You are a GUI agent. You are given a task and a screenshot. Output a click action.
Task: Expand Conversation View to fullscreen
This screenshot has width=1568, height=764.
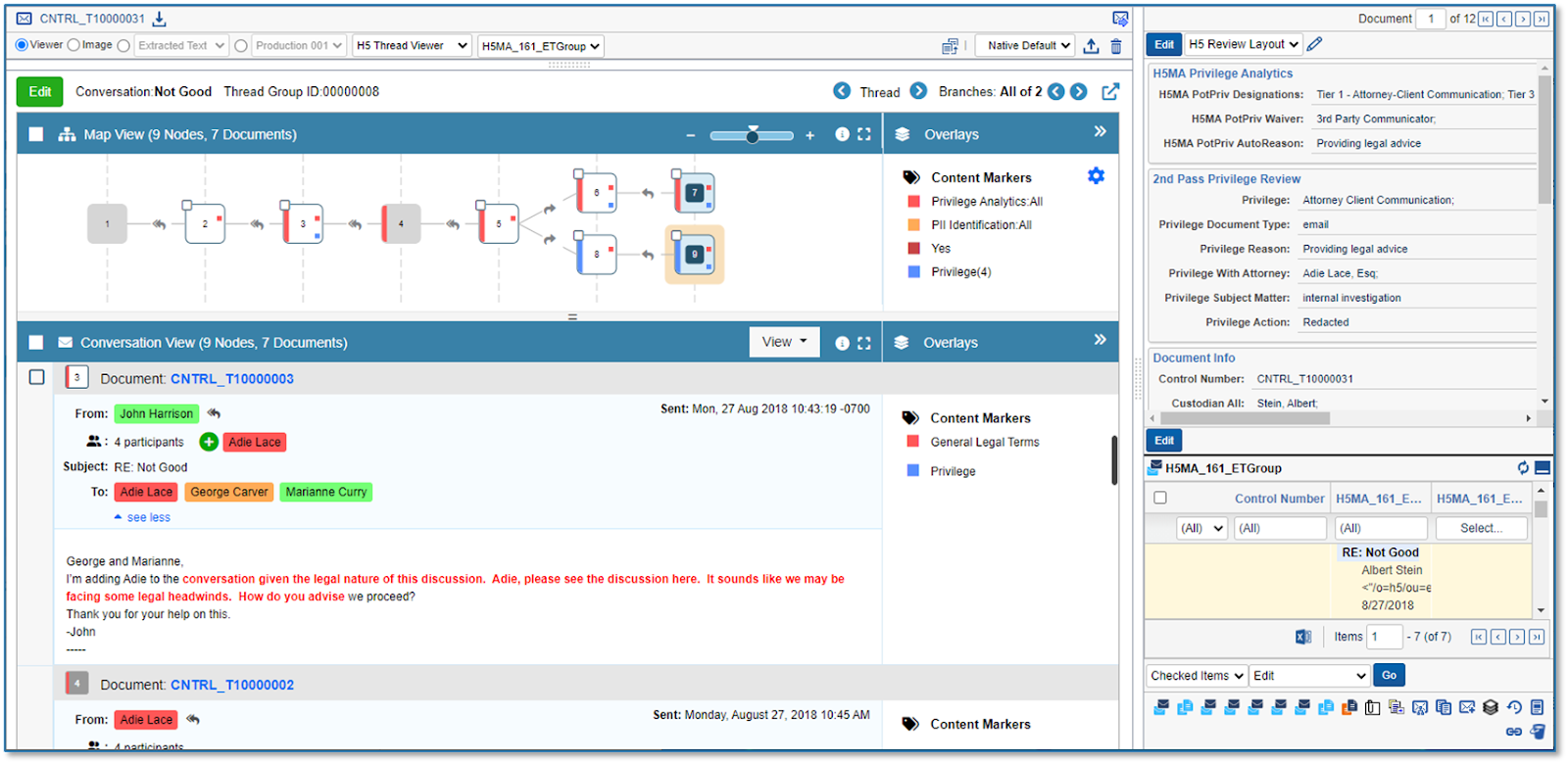click(863, 343)
